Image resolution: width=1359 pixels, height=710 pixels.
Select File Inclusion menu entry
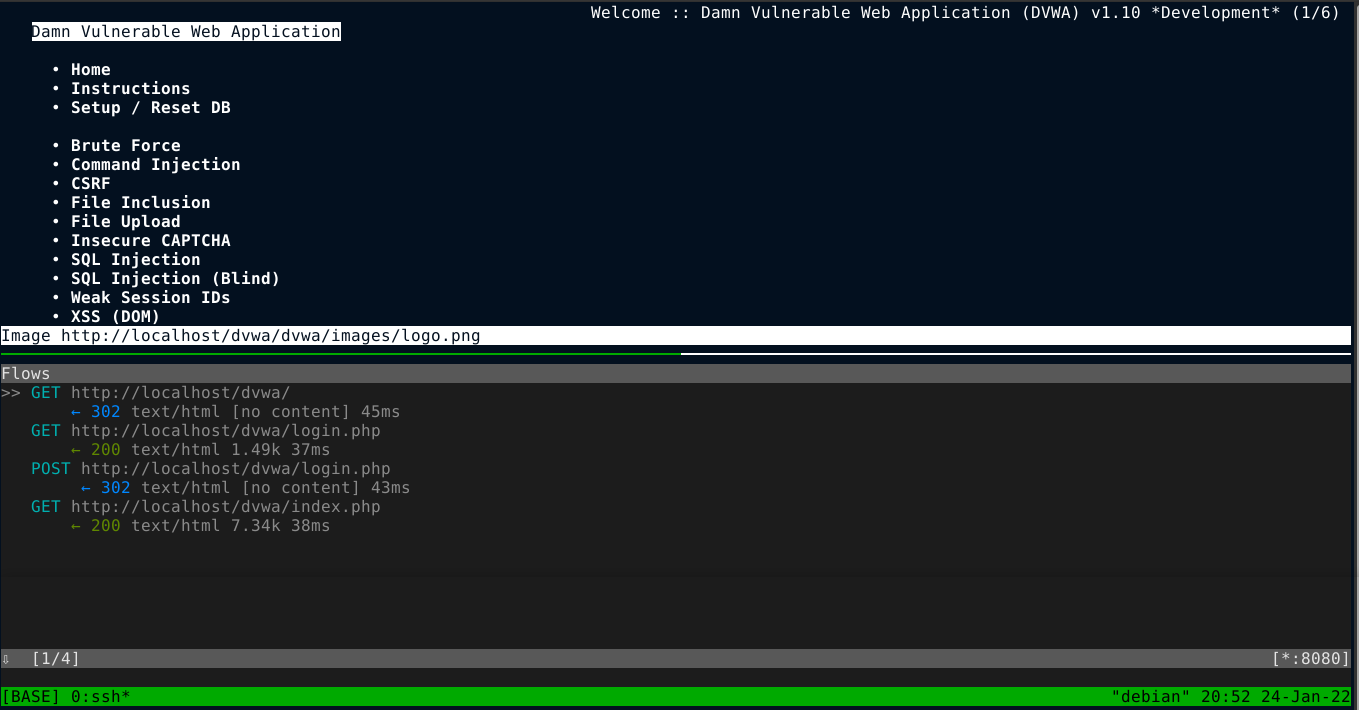140,203
